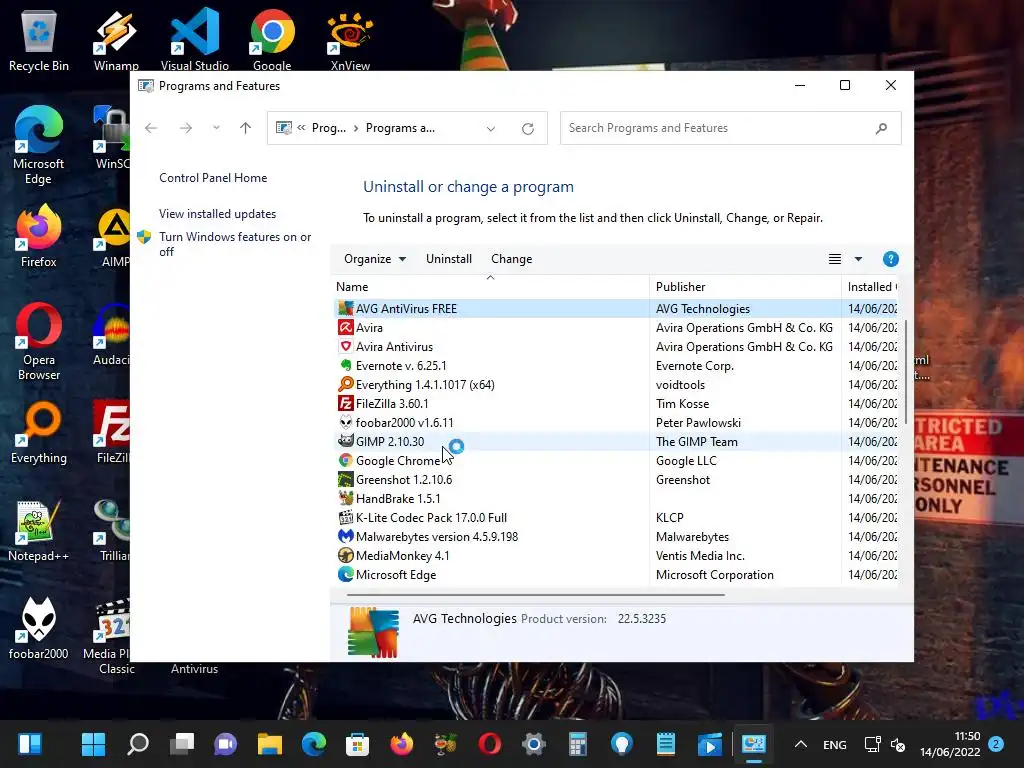Open Settings gear in taskbar

pos(534,744)
